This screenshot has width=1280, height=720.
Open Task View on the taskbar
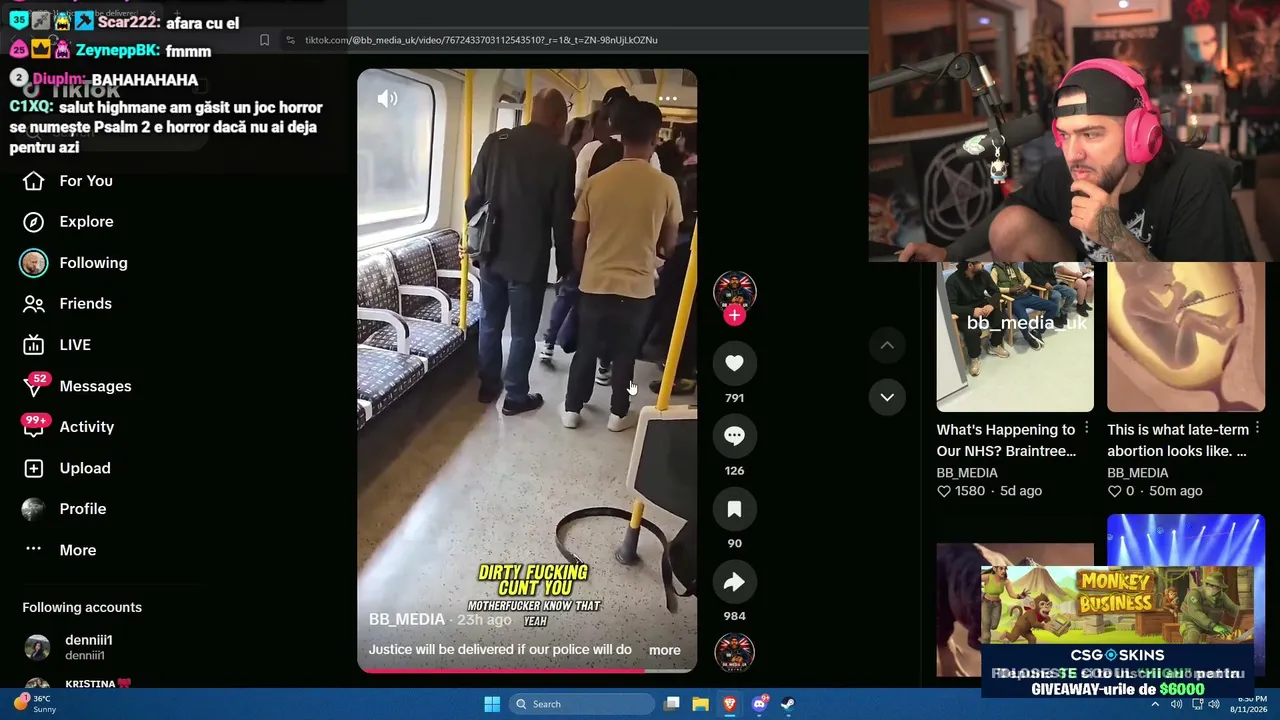tap(672, 704)
